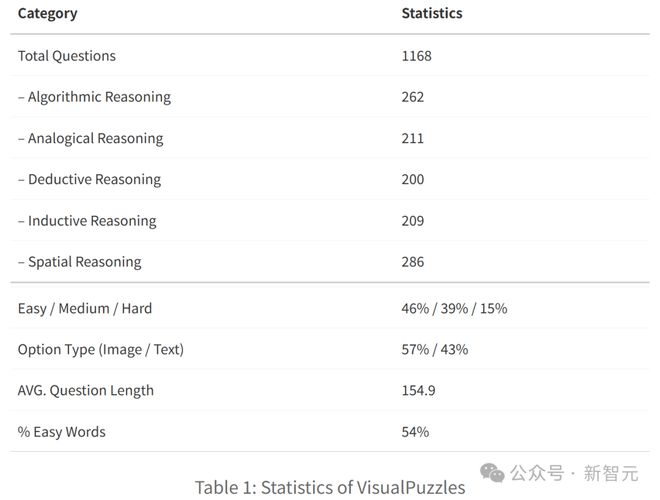
Task: Click the value 1168
Action: point(417,56)
